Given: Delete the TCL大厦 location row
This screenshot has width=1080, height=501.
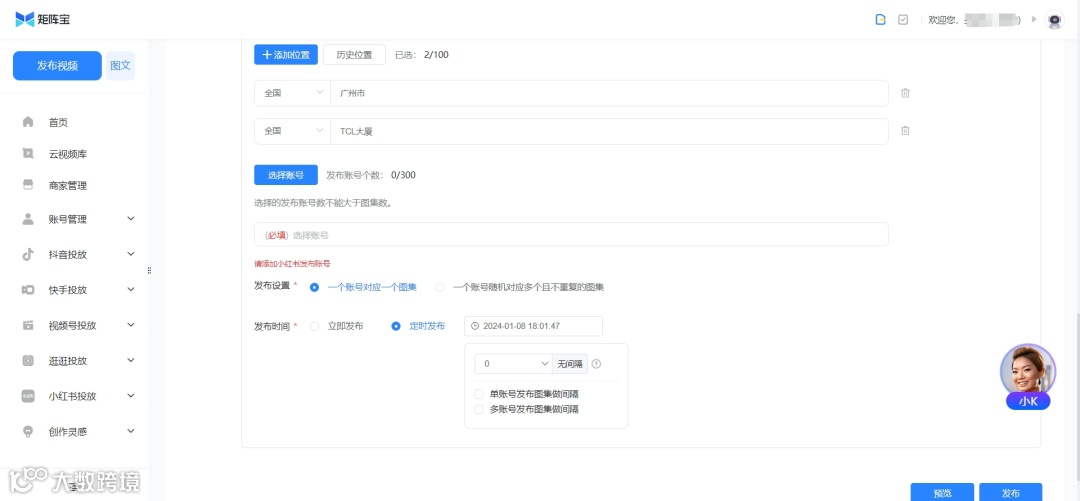Looking at the screenshot, I should pyautogui.click(x=905, y=131).
